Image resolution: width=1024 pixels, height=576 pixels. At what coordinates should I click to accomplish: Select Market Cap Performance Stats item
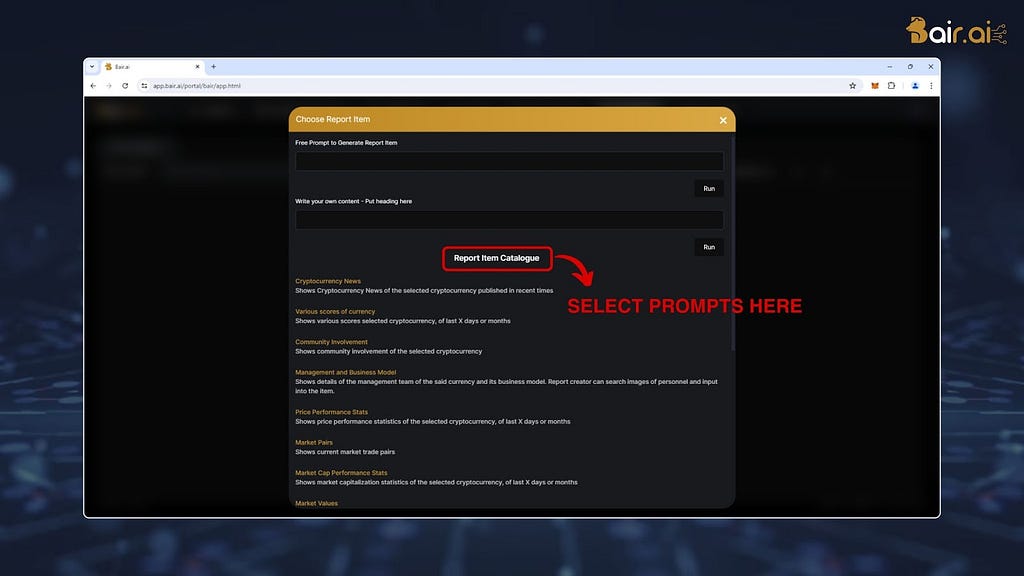(x=341, y=473)
